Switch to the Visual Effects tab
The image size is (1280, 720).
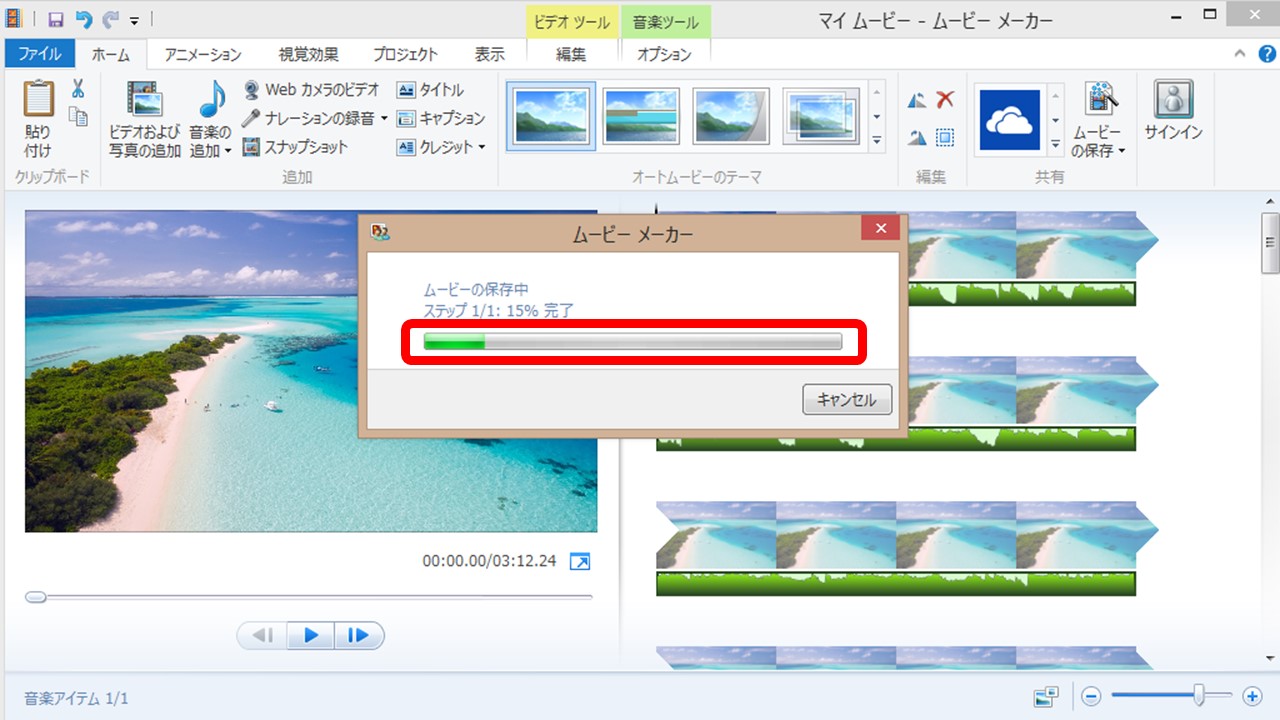pyautogui.click(x=308, y=55)
